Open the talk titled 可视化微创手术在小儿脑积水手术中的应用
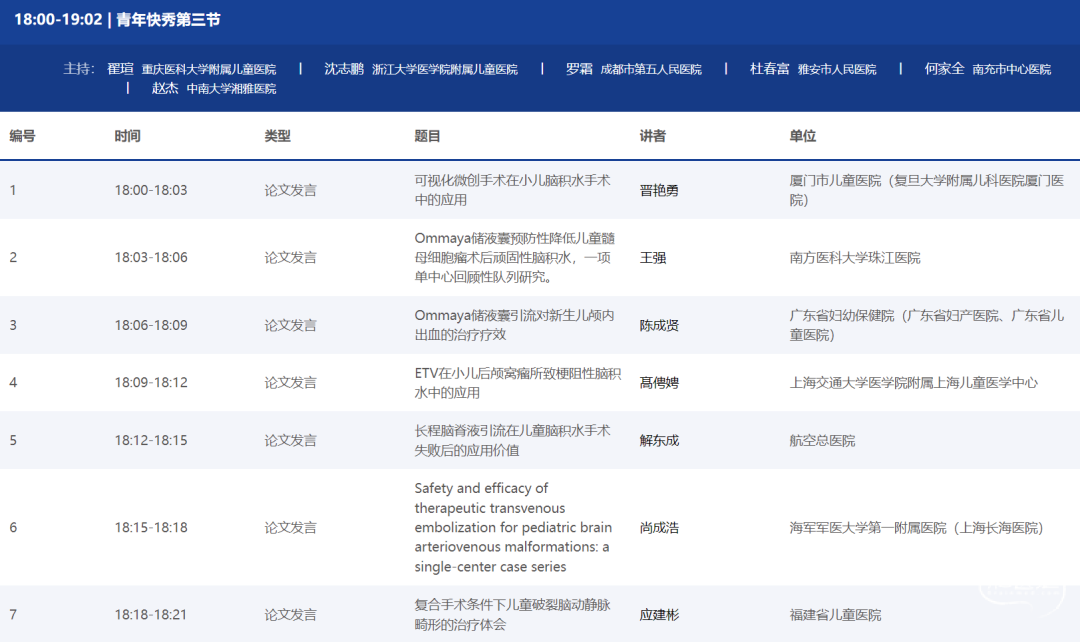Viewport: 1080px width, 642px height. tap(512, 190)
